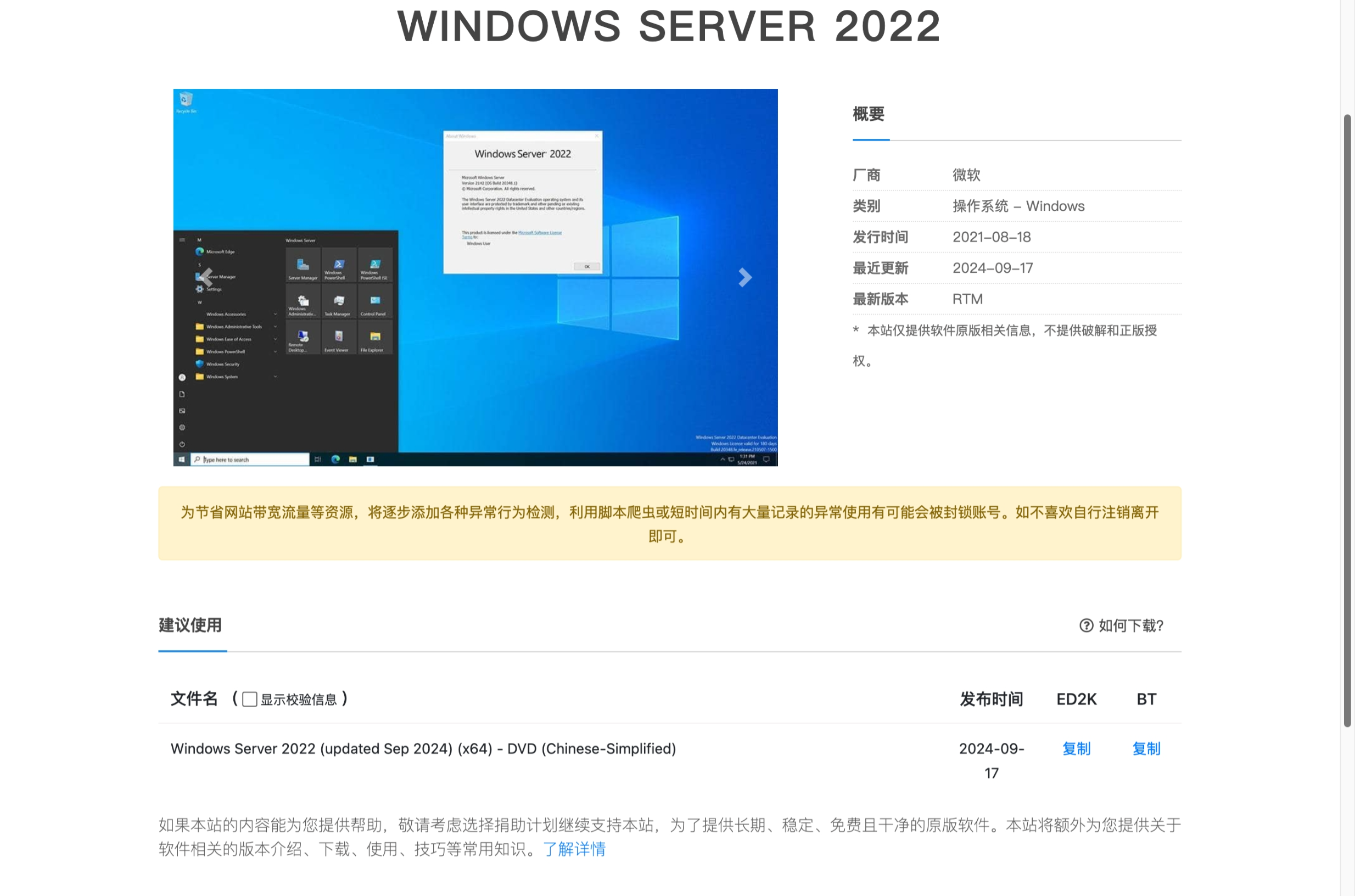Screen dimensions: 1355x896
Task: Click the previous slide arrow on carousel
Action: tap(206, 278)
